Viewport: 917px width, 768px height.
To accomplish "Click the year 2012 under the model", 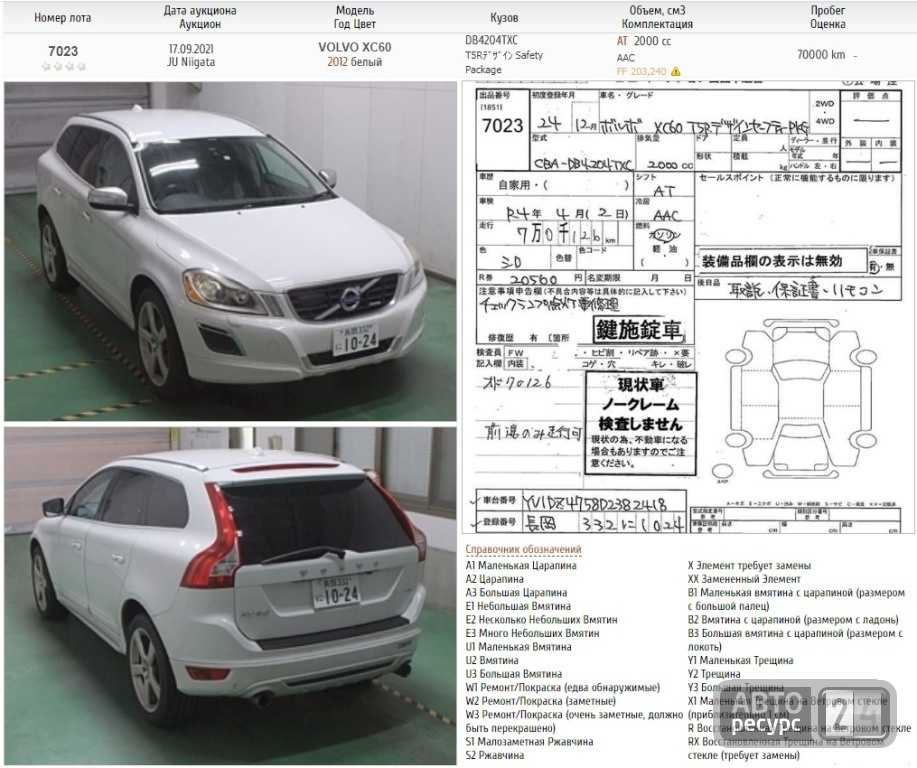I will point(337,62).
